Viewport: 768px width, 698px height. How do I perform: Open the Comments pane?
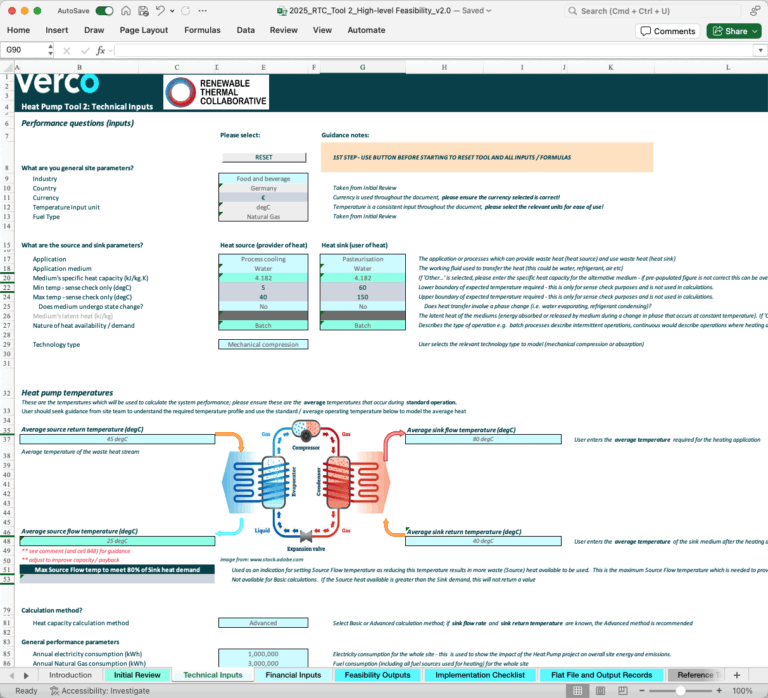pos(668,31)
